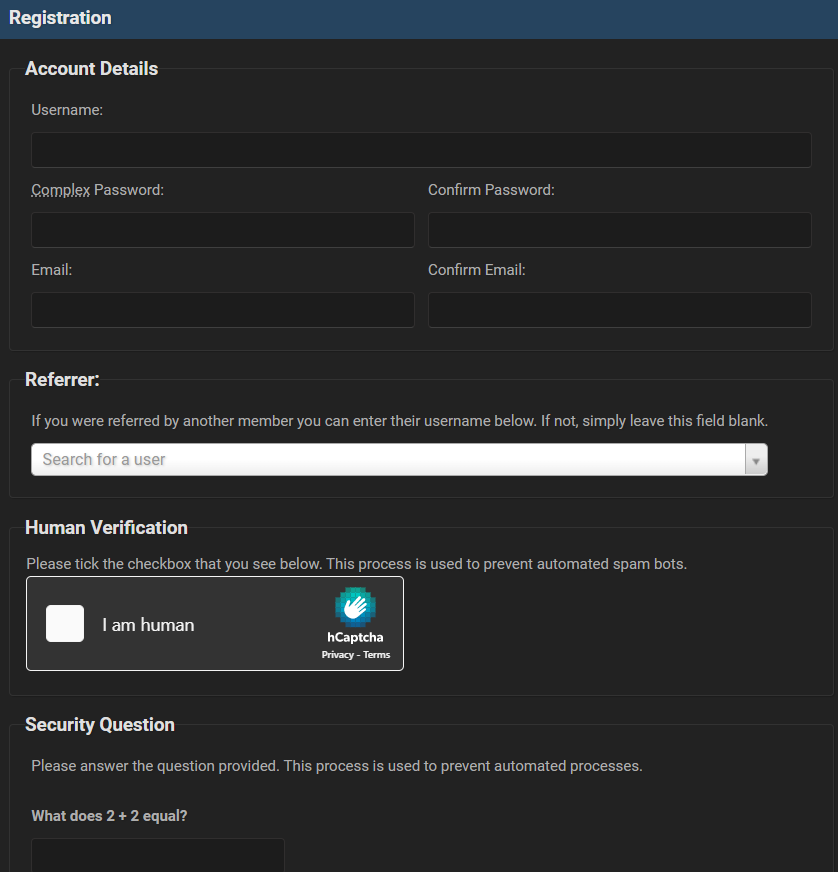Click the 'Security Question' section heading
This screenshot has height=872, width=838.
pyautogui.click(x=100, y=725)
